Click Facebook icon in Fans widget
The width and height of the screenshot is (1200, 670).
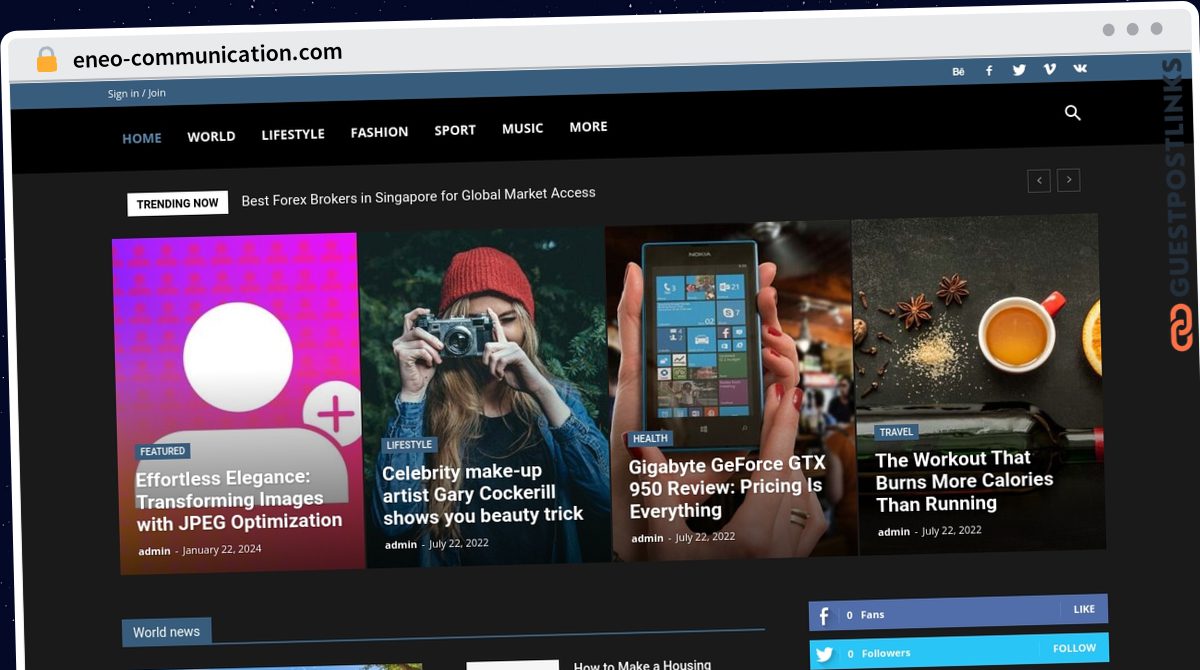(824, 616)
